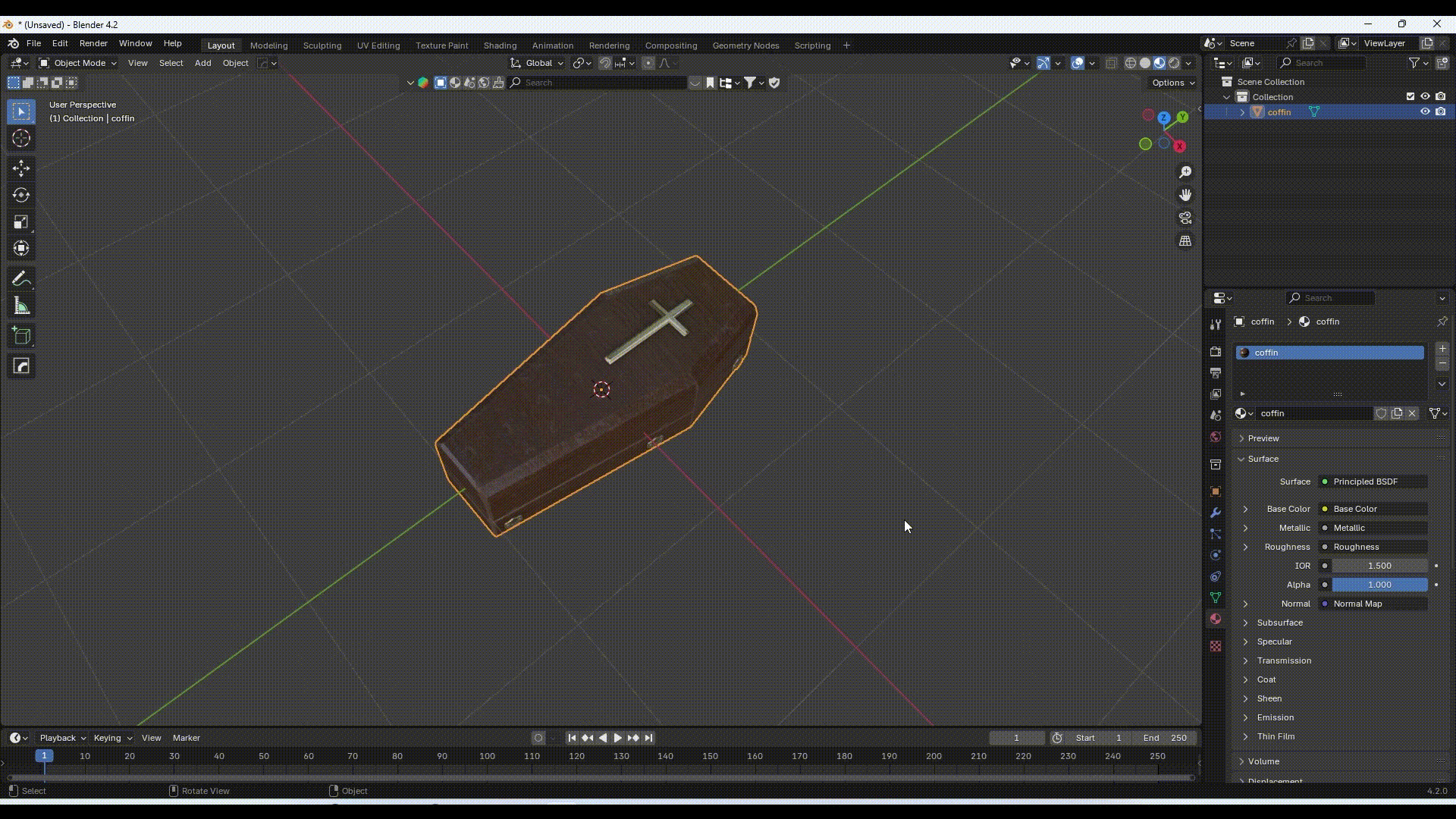Image resolution: width=1456 pixels, height=819 pixels.
Task: Open the Render properties tab
Action: pyautogui.click(x=1216, y=352)
